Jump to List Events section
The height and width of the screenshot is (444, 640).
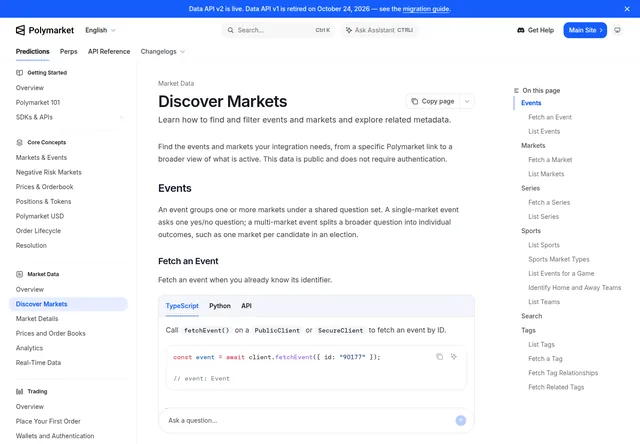(x=544, y=131)
